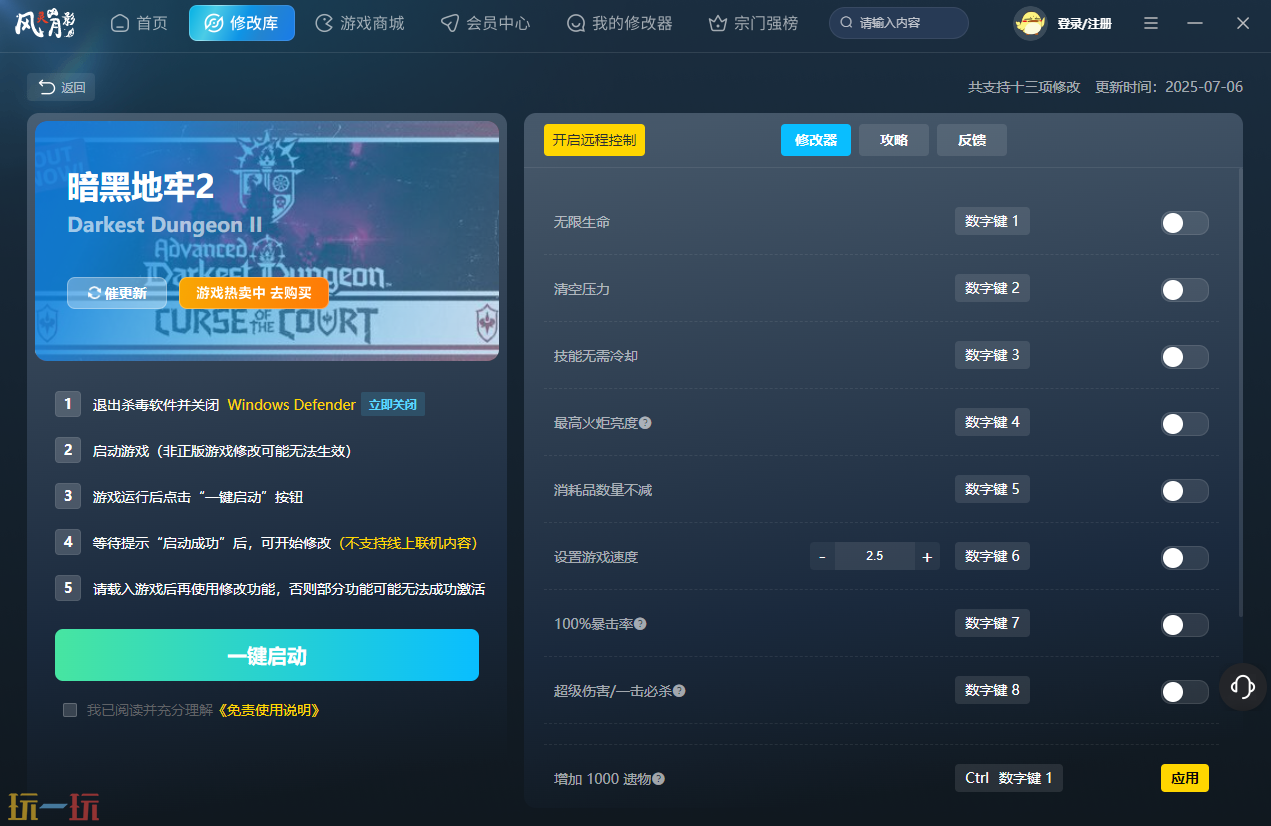This screenshot has height=826, width=1271.
Task: Toggle 100%暴击率 switch
Action: pos(1185,625)
